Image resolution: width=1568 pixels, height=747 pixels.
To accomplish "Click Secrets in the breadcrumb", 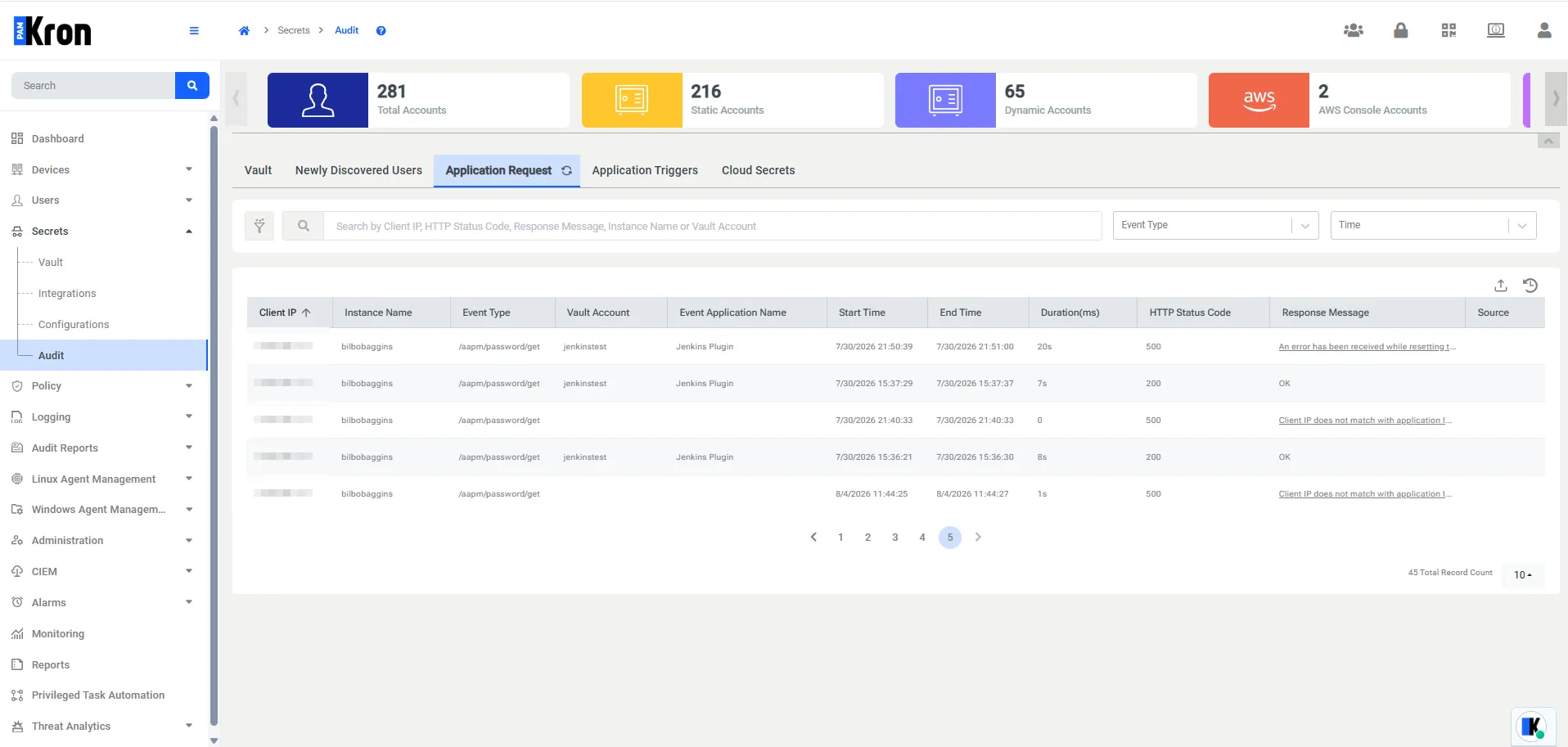I will 293,31.
